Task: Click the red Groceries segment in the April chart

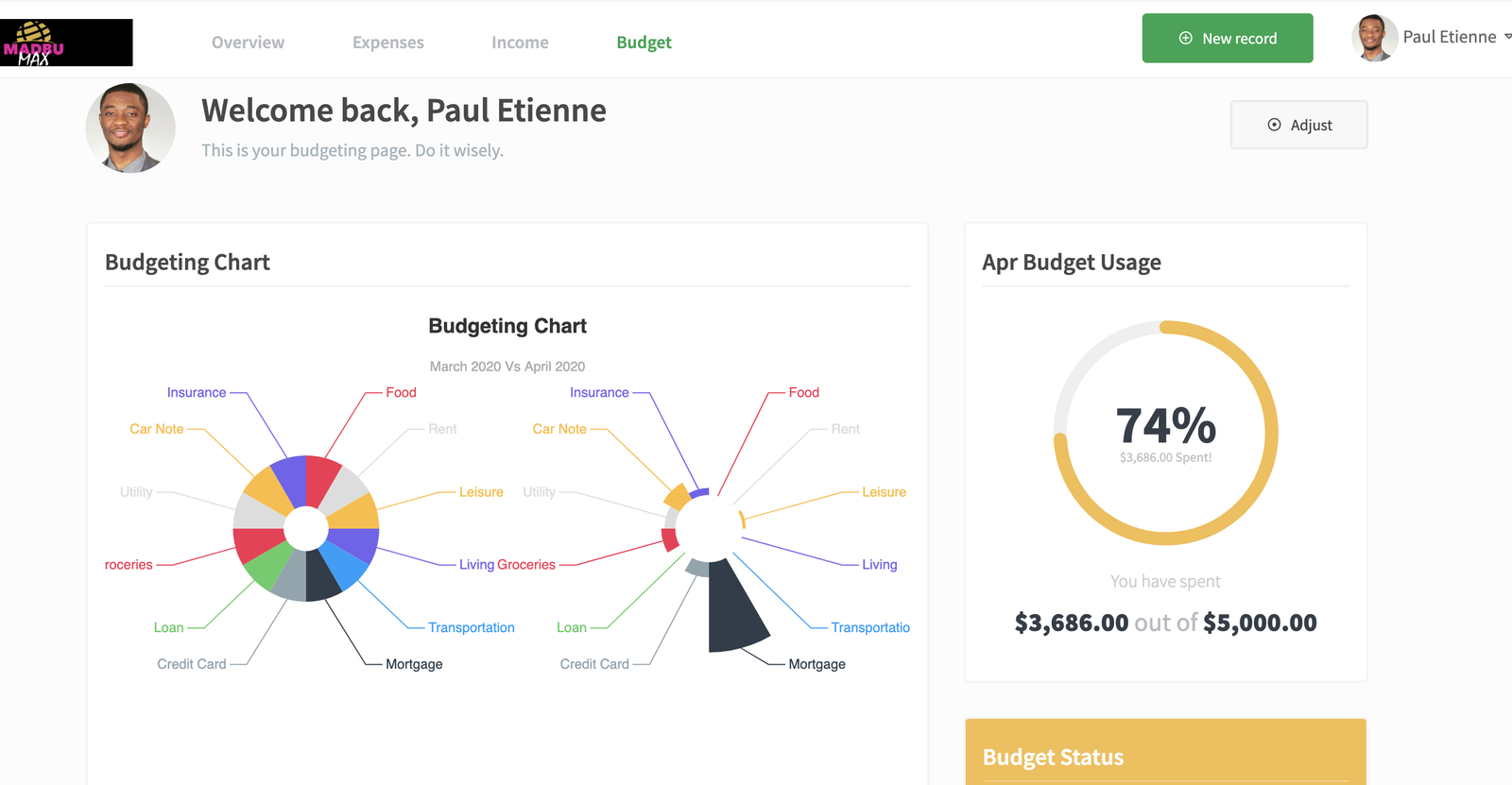Action: pos(669,540)
